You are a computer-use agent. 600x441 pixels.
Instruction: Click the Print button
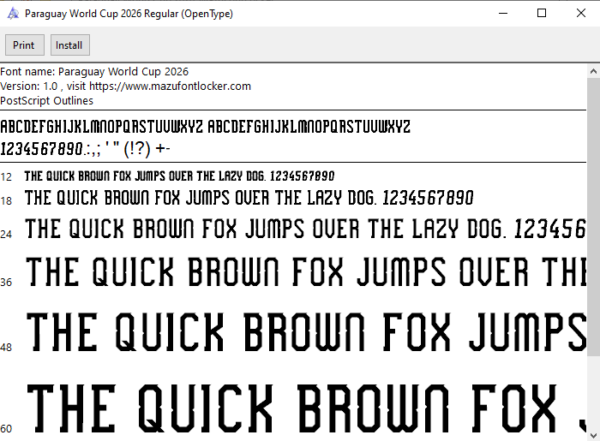tap(24, 45)
